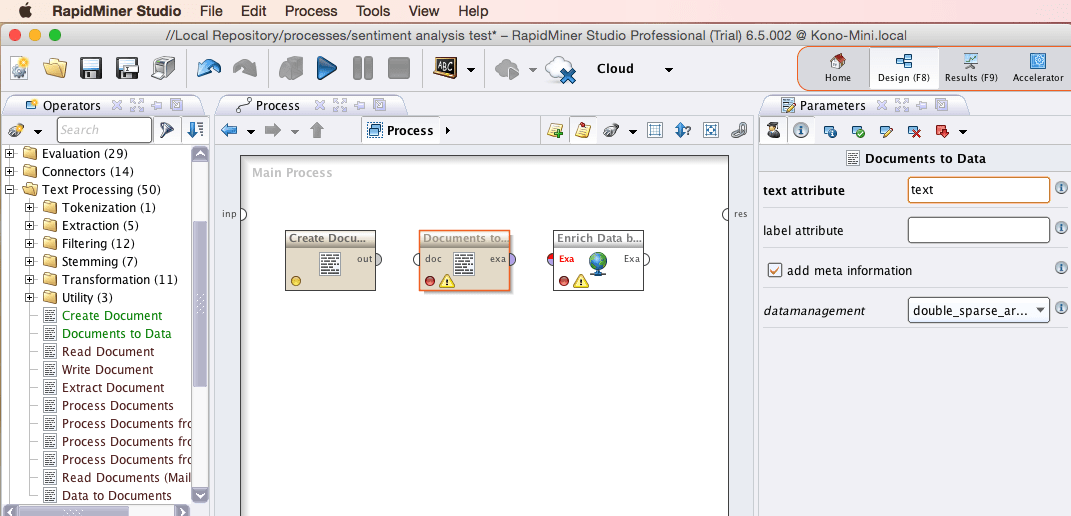Click the chain link icon in Process toolbar
This screenshot has height=516, width=1071.
[x=739, y=130]
